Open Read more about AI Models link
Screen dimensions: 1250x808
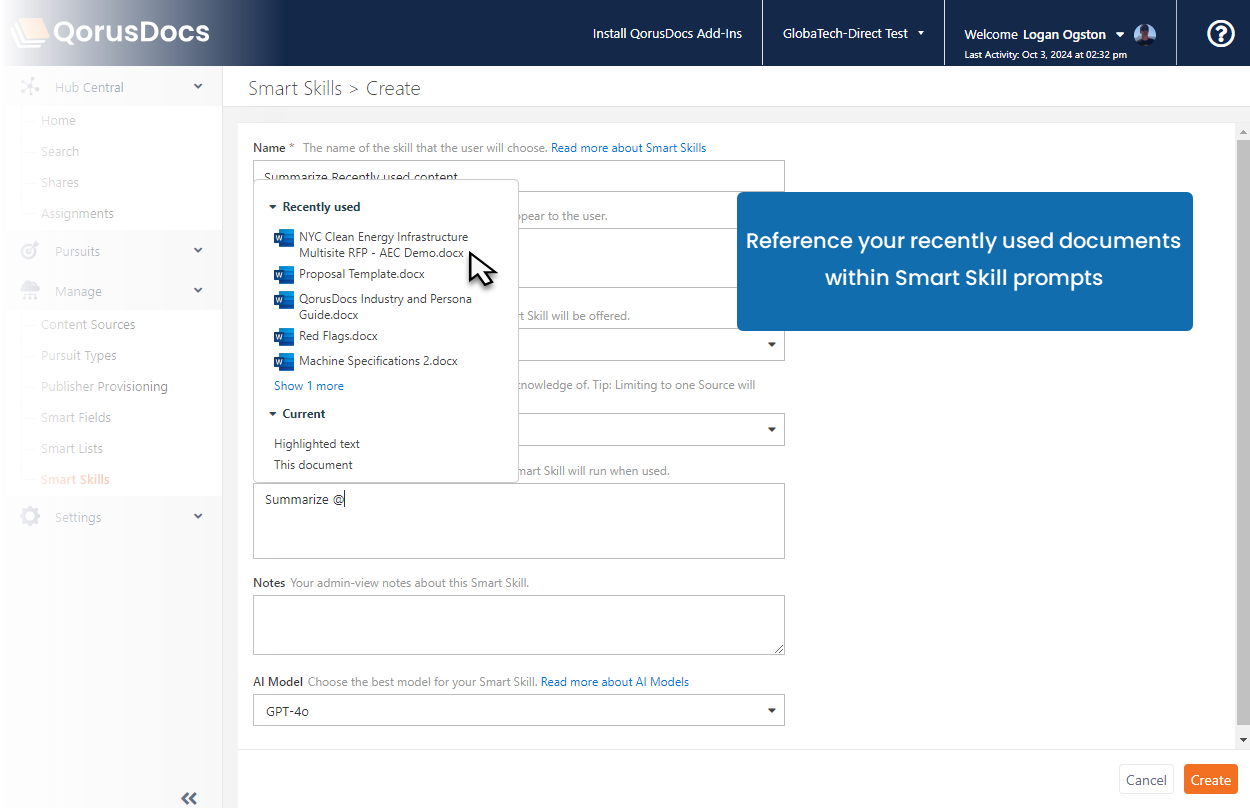(615, 682)
